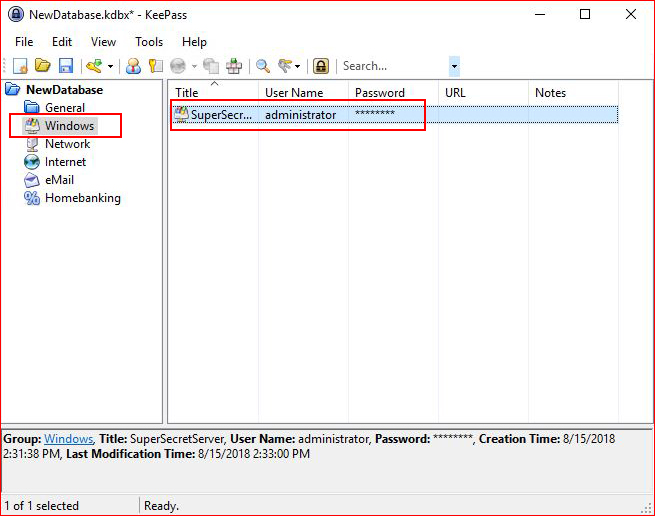Click the masked password cell in entry row

coord(375,114)
